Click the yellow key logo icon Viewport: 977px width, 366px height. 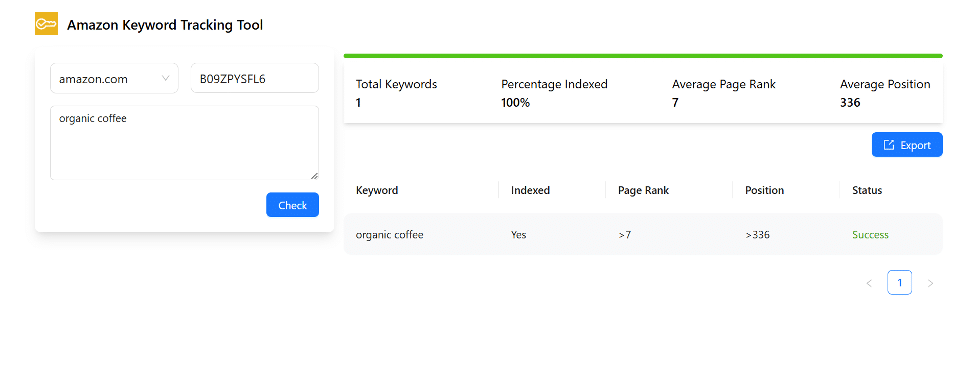tap(46, 24)
